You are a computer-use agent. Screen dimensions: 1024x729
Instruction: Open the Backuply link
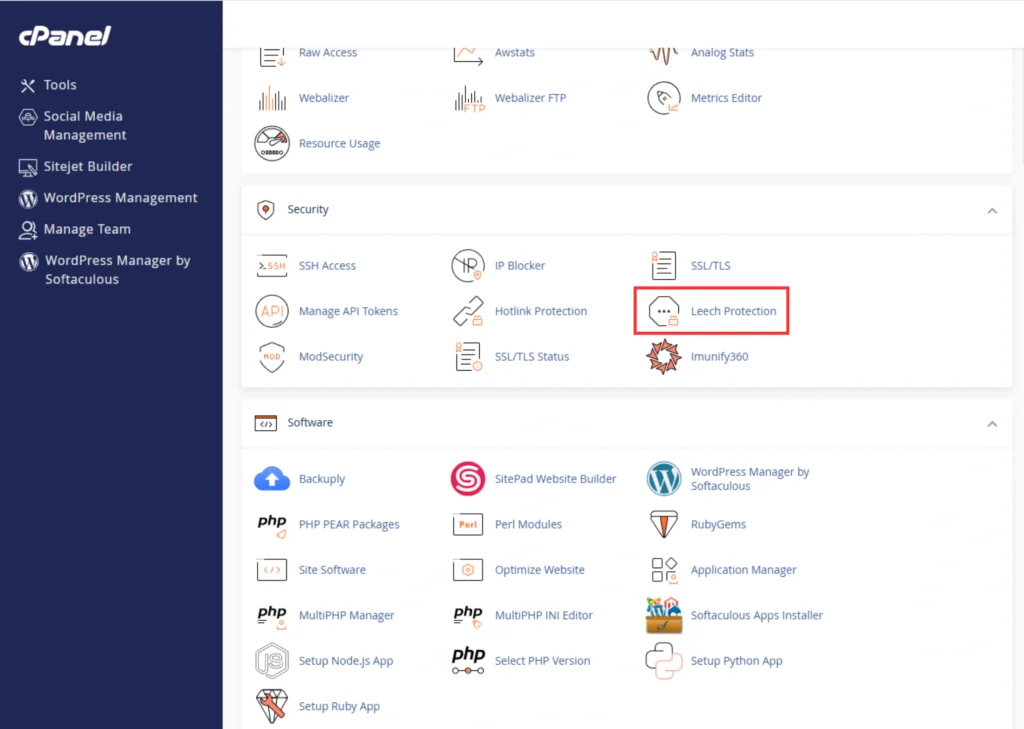coord(322,479)
